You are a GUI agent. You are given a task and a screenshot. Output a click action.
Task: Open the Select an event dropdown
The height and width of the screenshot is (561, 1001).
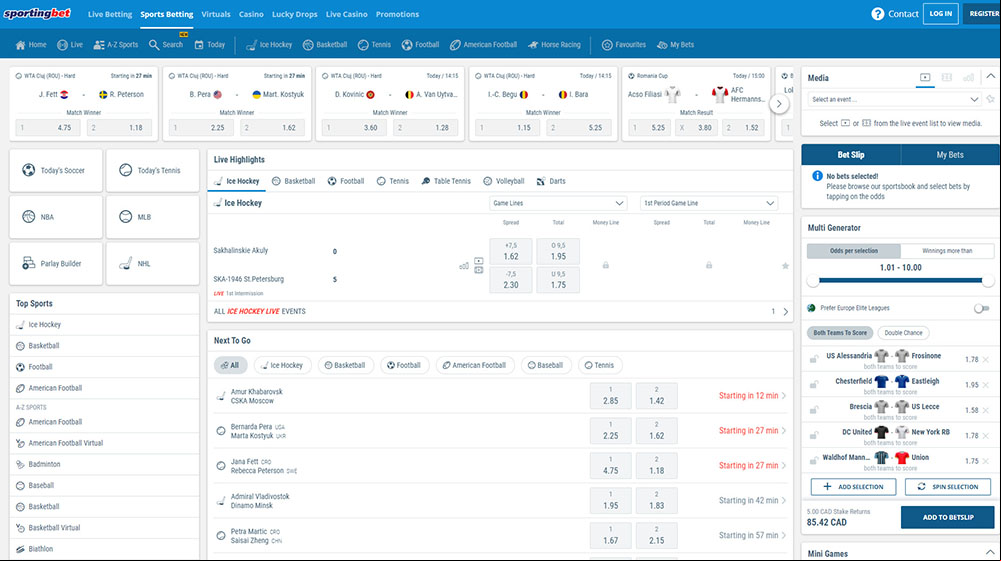tap(894, 100)
